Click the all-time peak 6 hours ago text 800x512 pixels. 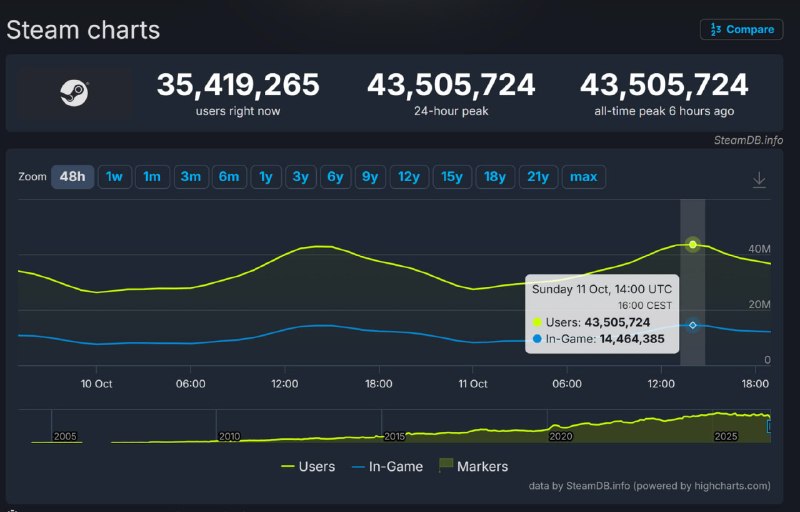tap(664, 111)
